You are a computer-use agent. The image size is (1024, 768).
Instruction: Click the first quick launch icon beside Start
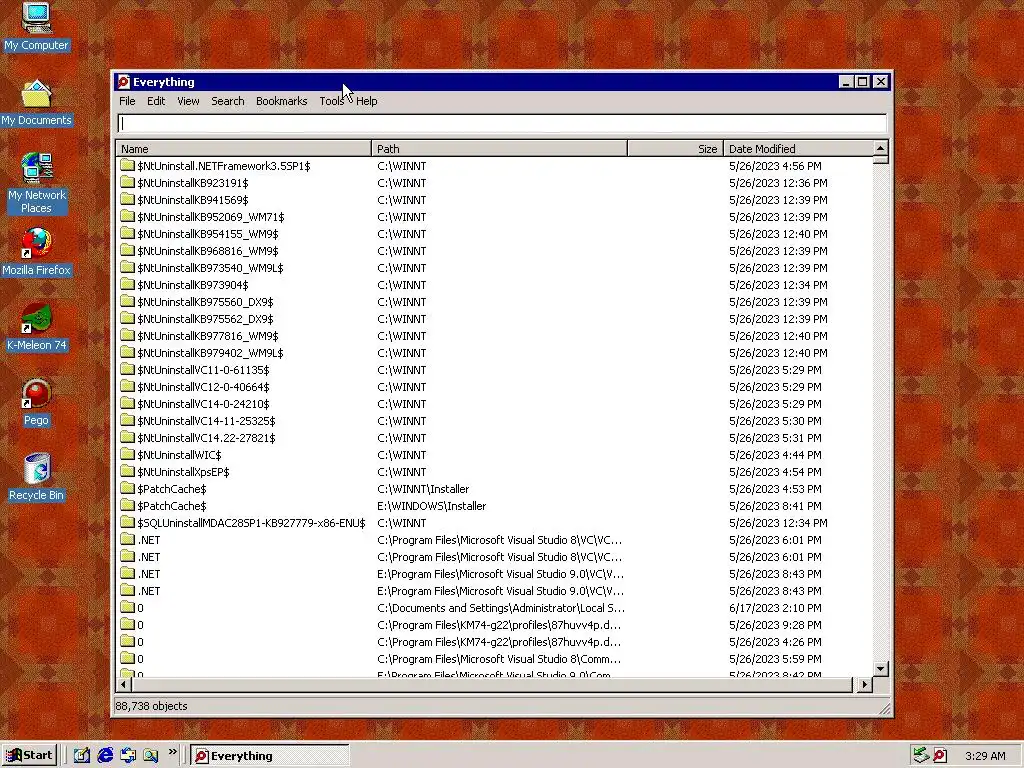click(x=82, y=756)
